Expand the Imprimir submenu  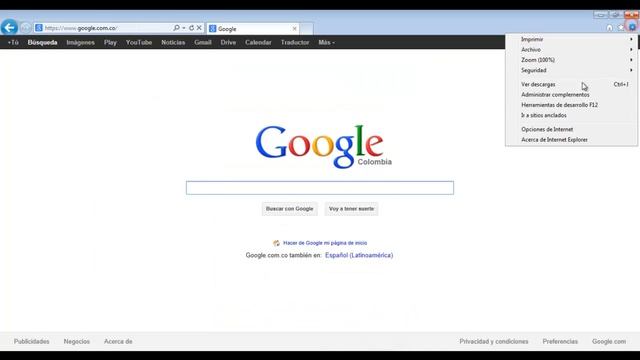(571, 39)
